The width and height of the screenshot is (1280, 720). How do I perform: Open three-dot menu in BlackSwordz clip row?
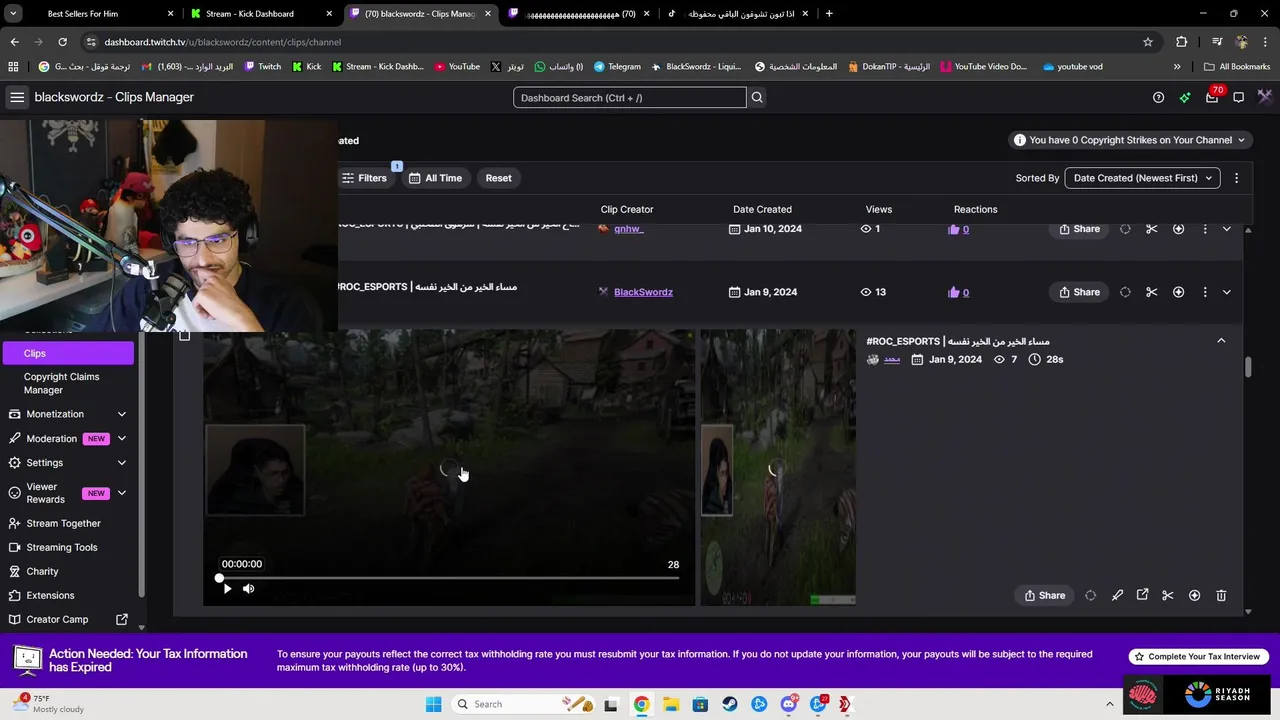(x=1204, y=292)
